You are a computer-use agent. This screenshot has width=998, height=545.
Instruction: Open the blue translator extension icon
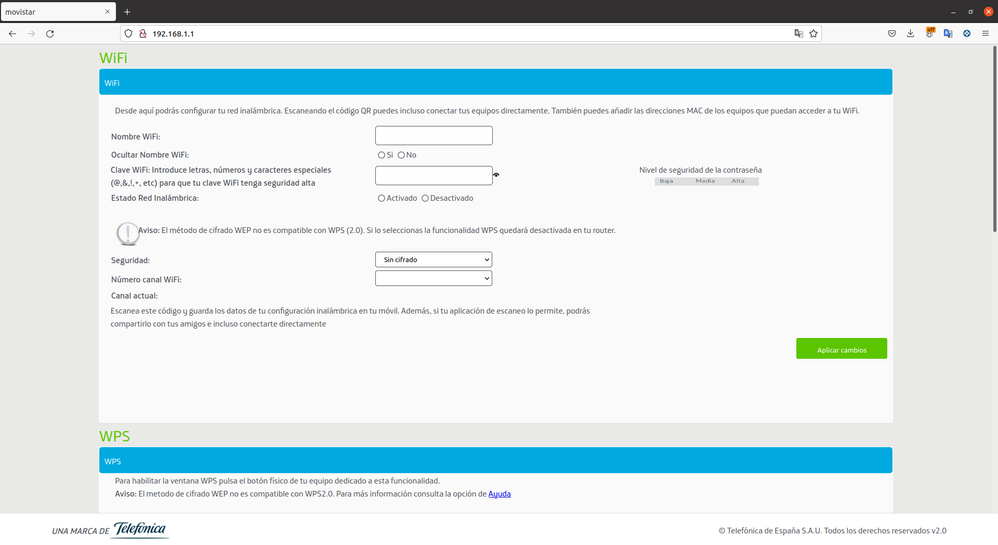[948, 34]
